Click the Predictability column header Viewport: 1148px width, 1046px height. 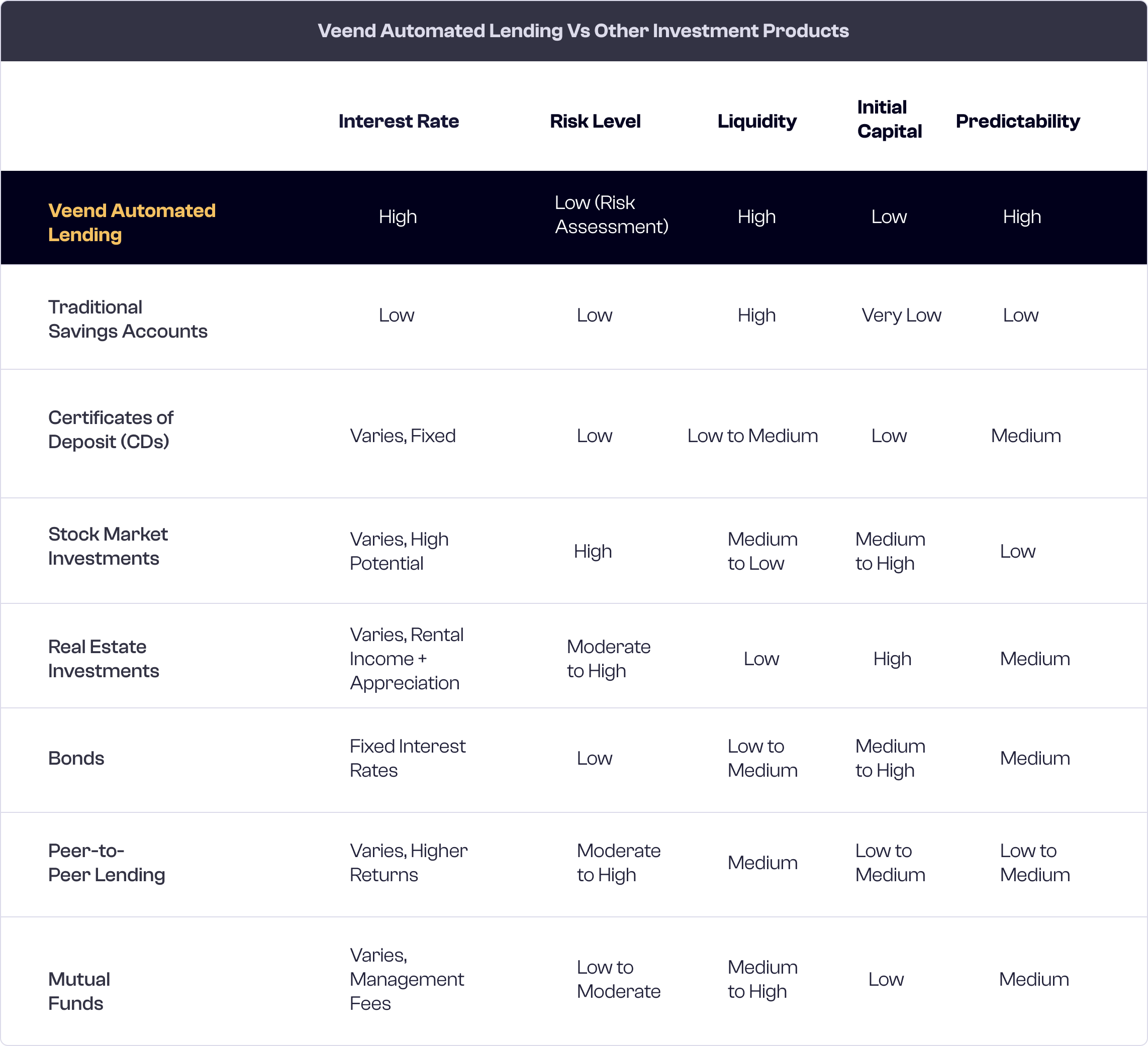(1018, 121)
